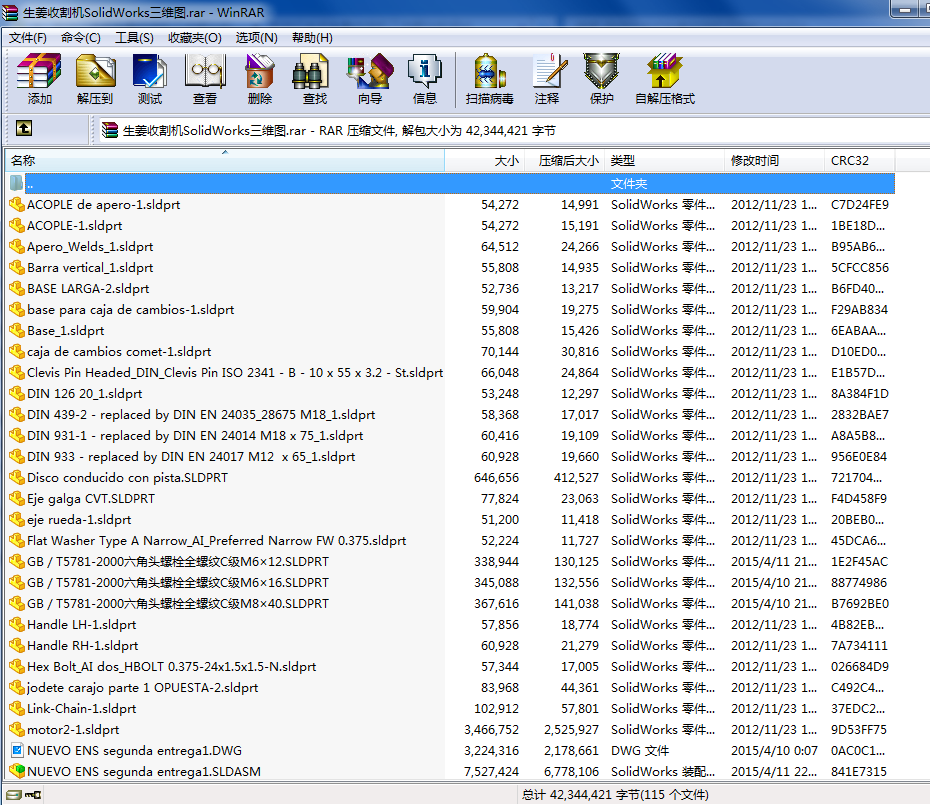930x805 pixels.
Task: Select GB T5781-2000 M6×16.SLDPRT file
Action: pyautogui.click(x=178, y=583)
